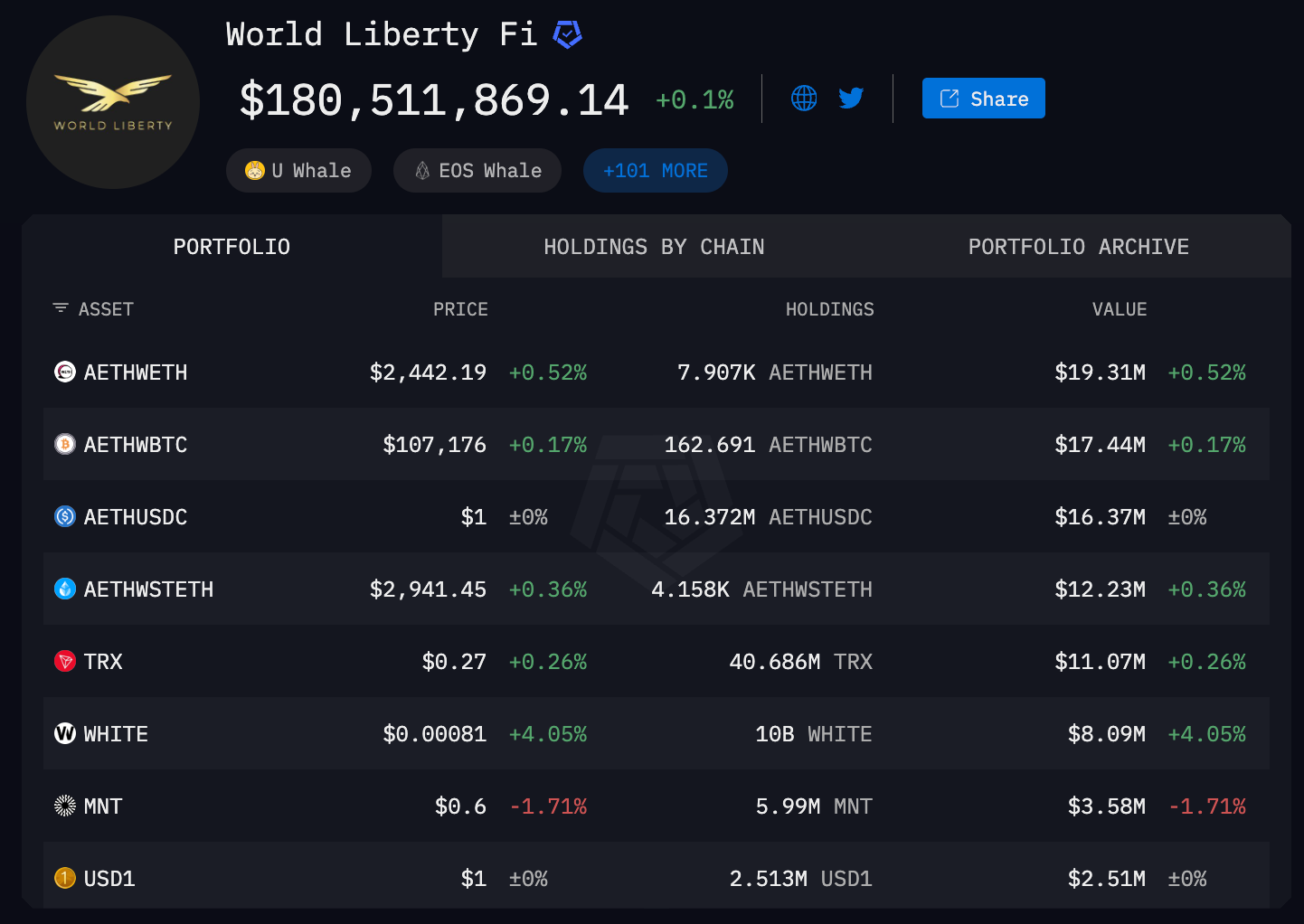Open the website globe icon
The width and height of the screenshot is (1304, 924).
804,98
